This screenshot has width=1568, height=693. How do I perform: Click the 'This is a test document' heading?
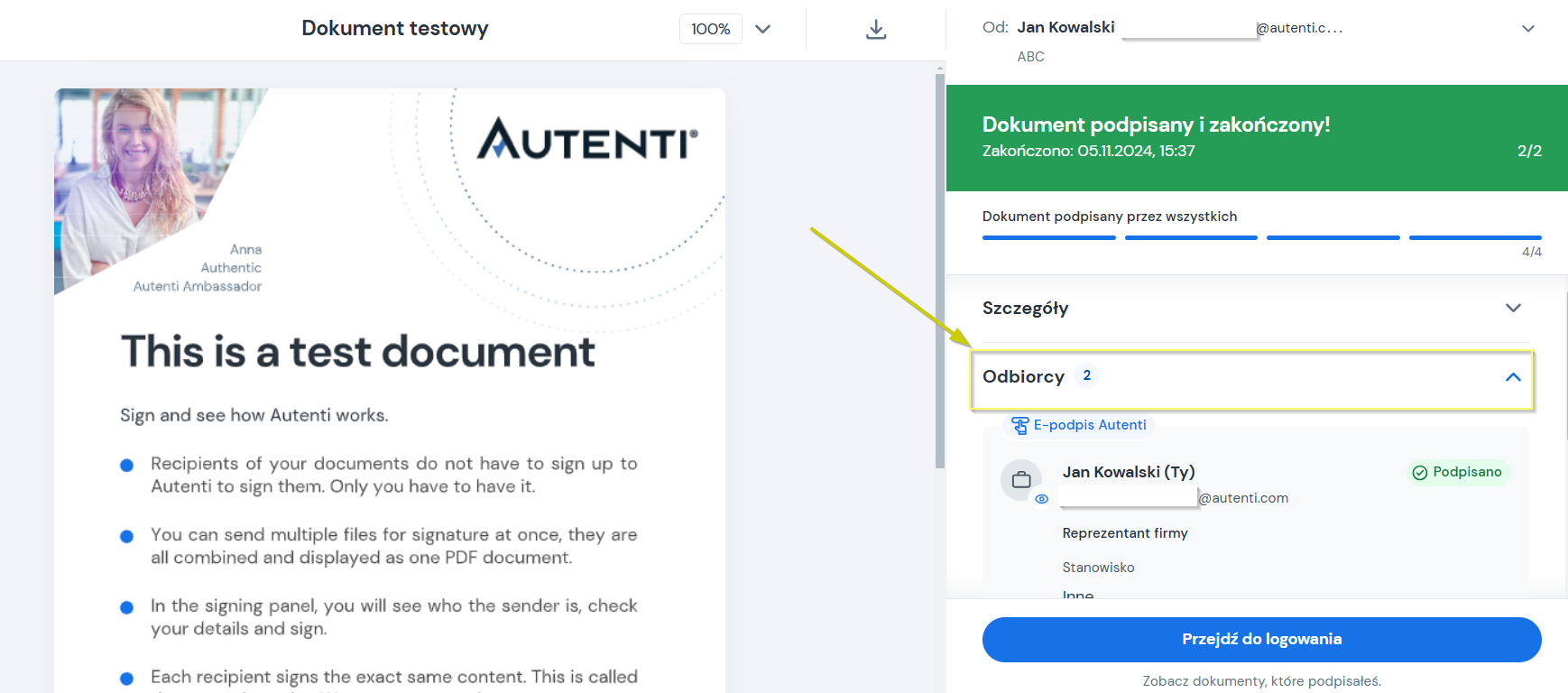(358, 351)
